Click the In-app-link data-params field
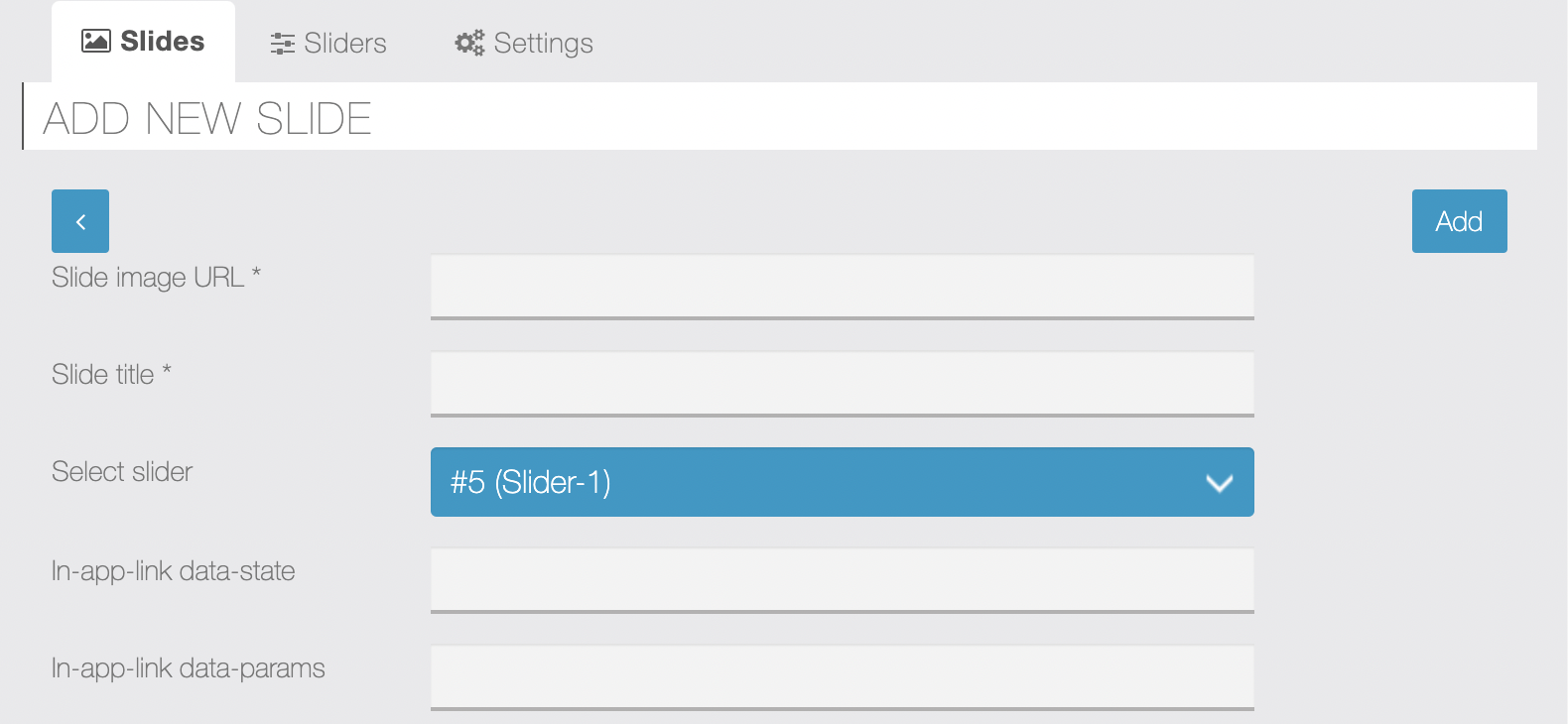The height and width of the screenshot is (724, 1568). coord(842,677)
